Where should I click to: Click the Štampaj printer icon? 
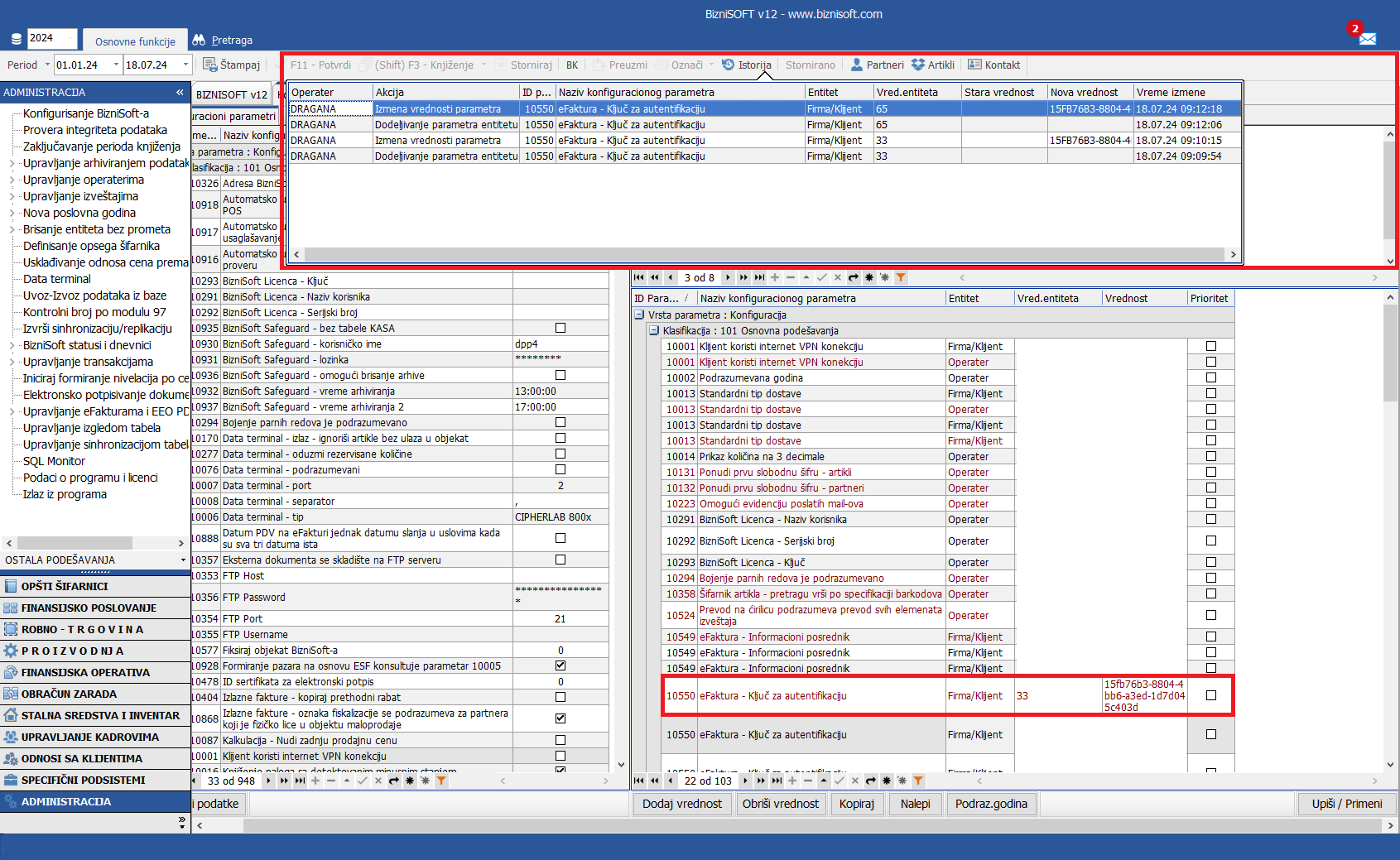point(210,65)
